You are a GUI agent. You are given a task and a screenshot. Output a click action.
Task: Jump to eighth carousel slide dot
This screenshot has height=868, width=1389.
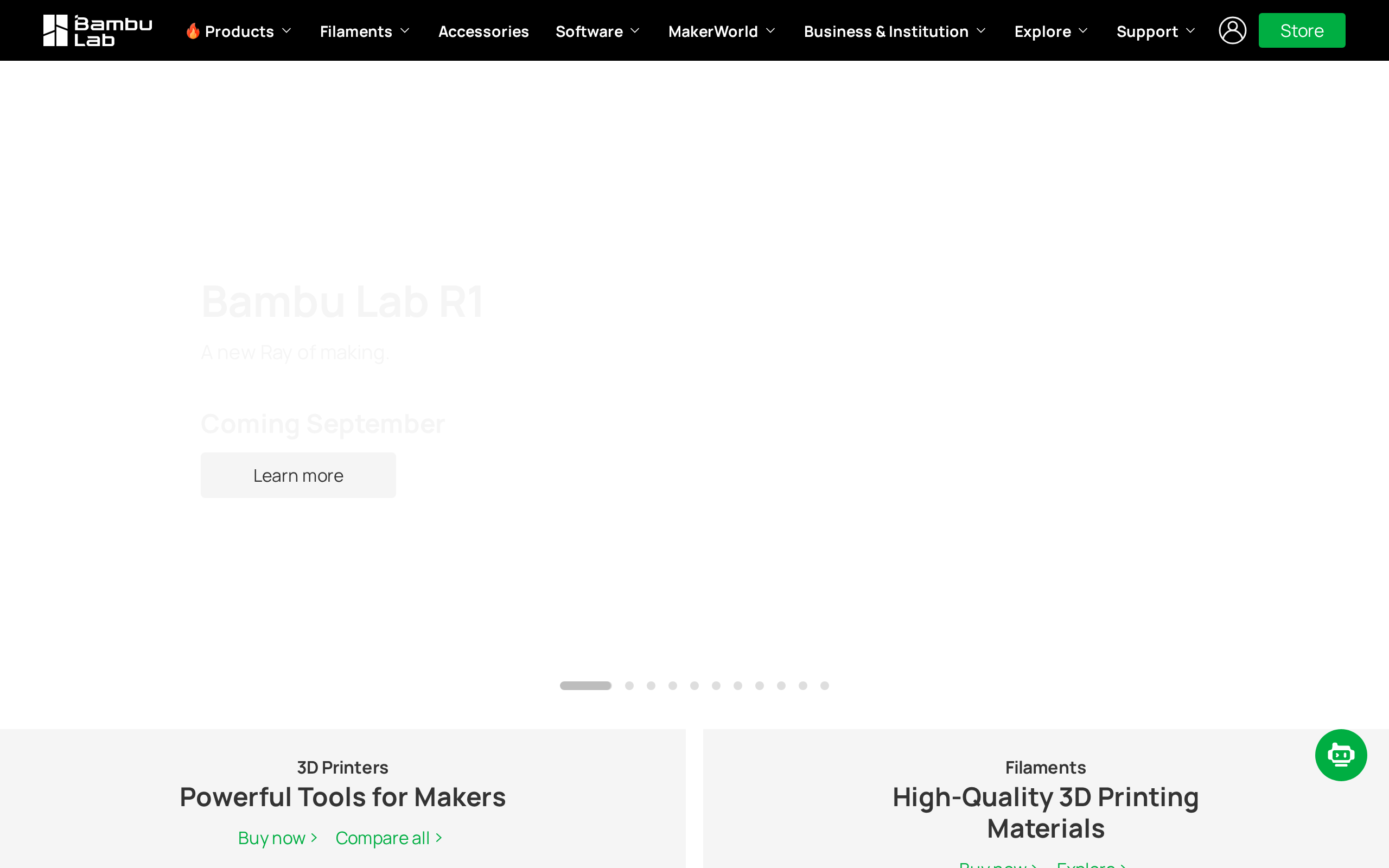[760, 685]
